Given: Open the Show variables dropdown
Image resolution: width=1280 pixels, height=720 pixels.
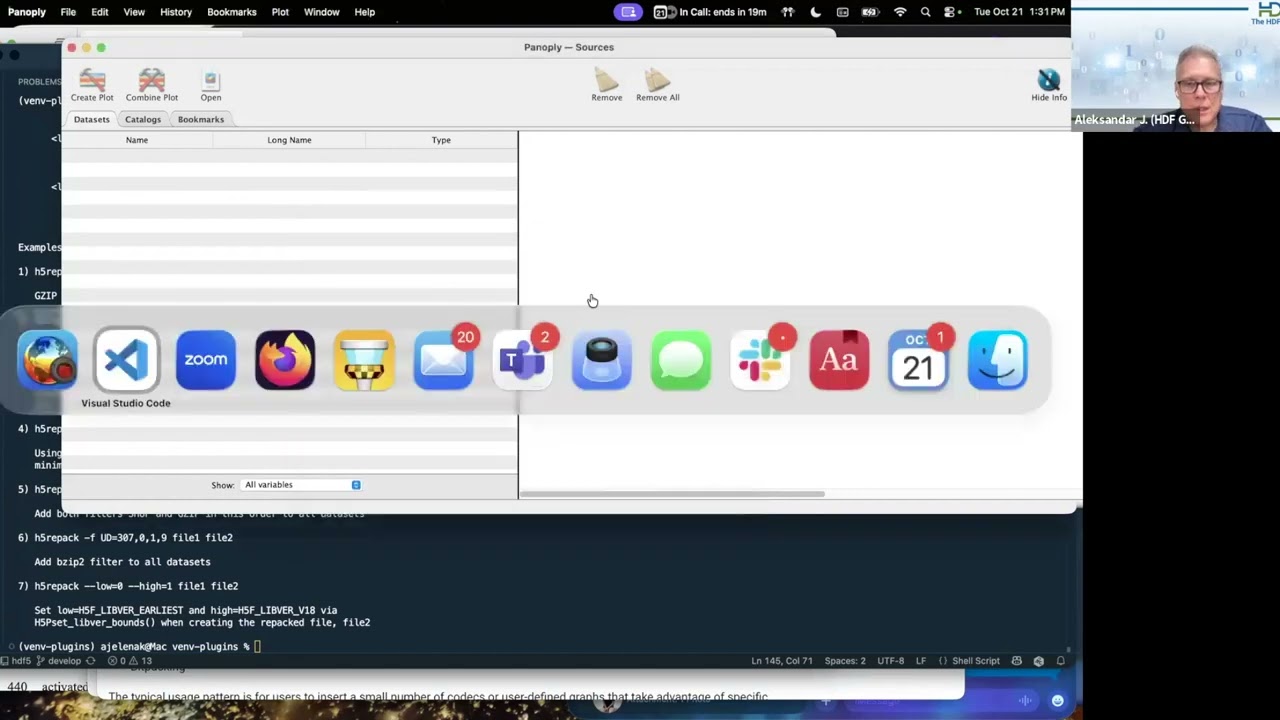Looking at the screenshot, I should coord(301,485).
